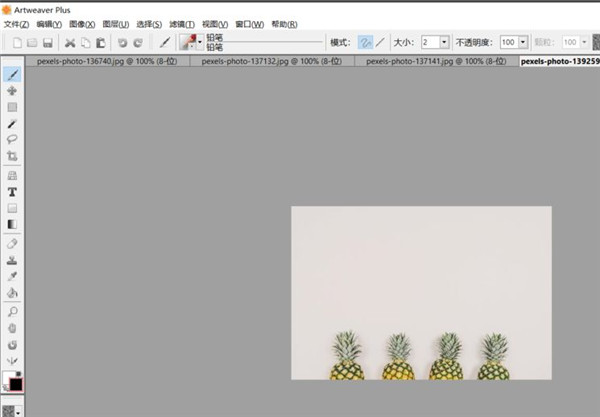600x417 pixels.
Task: Click the foreground/background color swatch
Action: 13,382
